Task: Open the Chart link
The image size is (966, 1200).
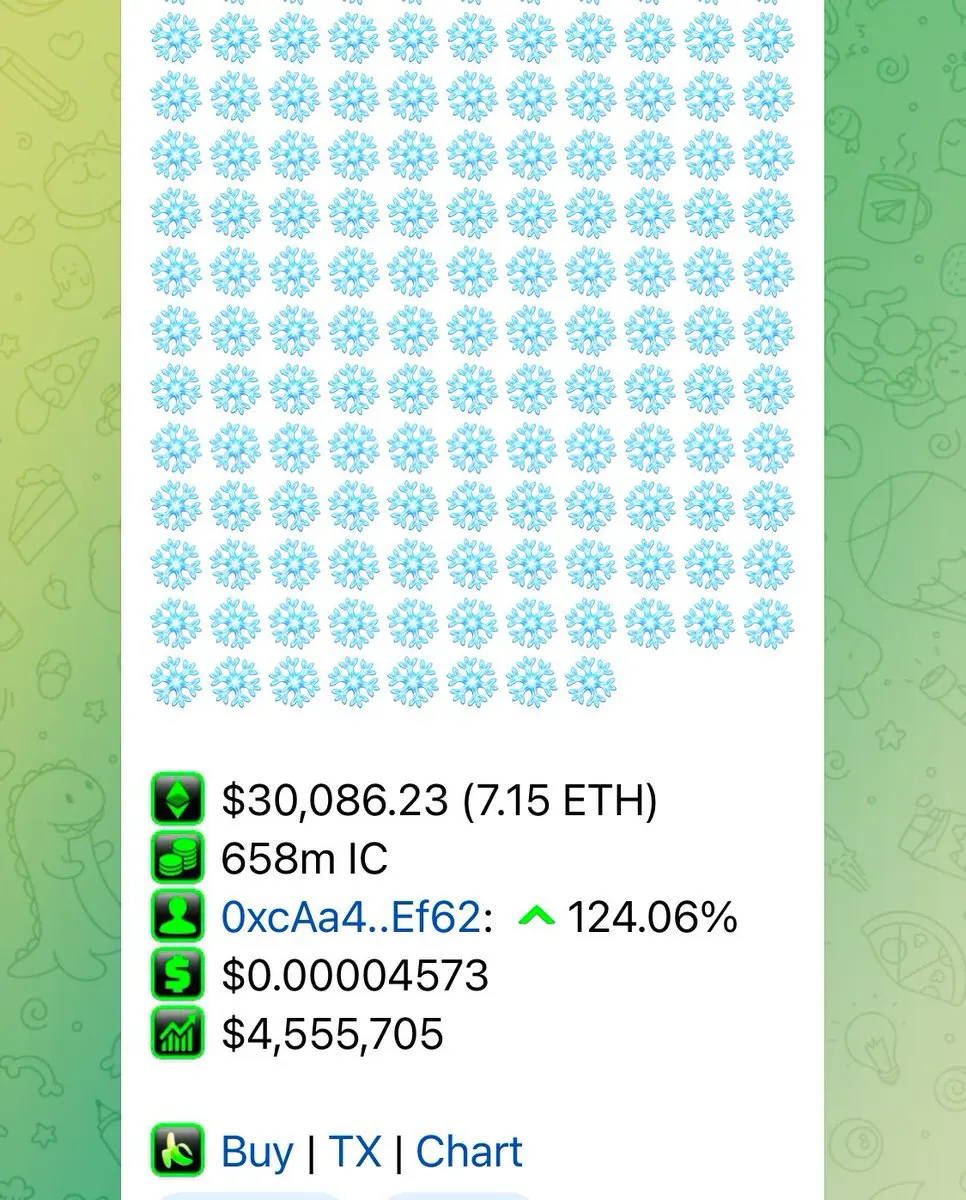Action: click(x=469, y=1152)
